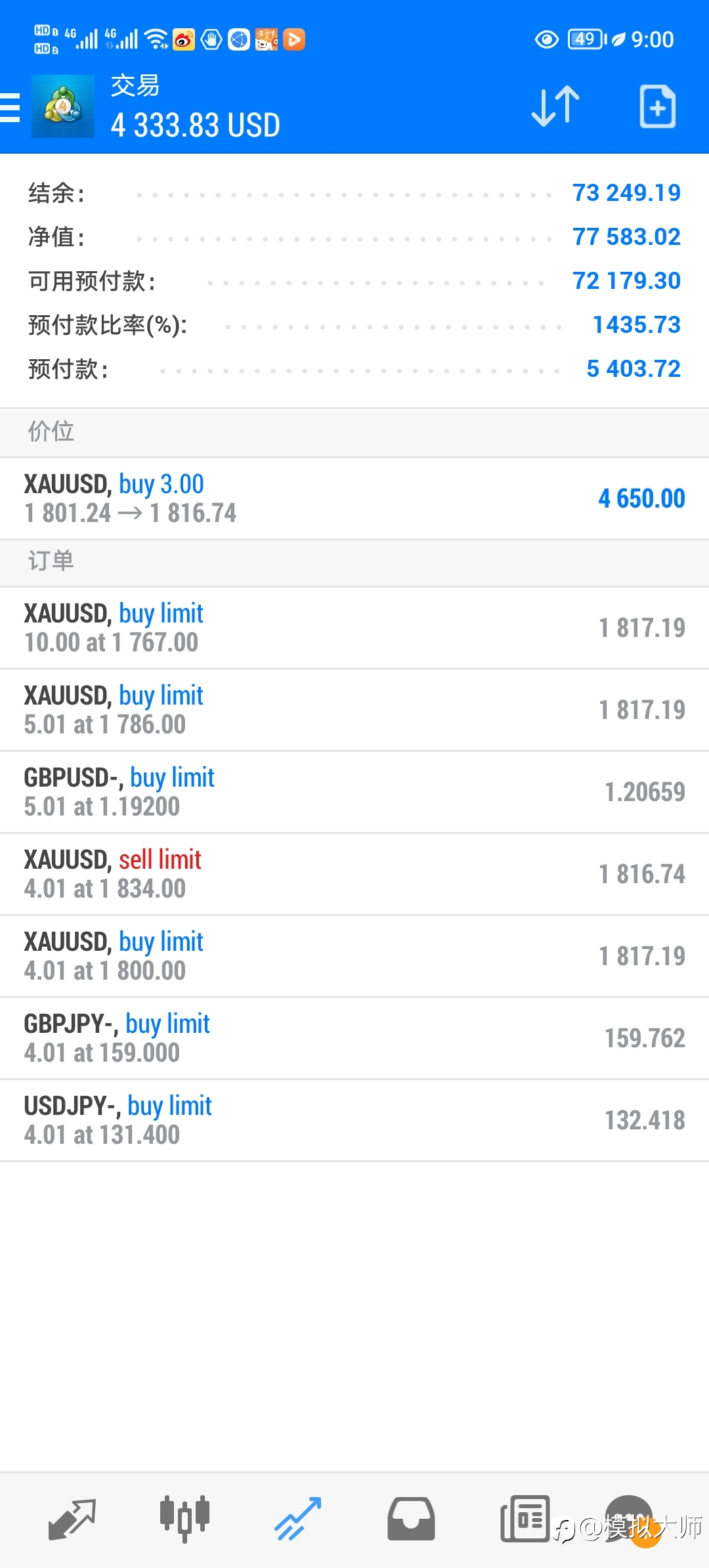Tap the Weibo icon in status bar
This screenshot has width=709, height=1568.
point(184,40)
